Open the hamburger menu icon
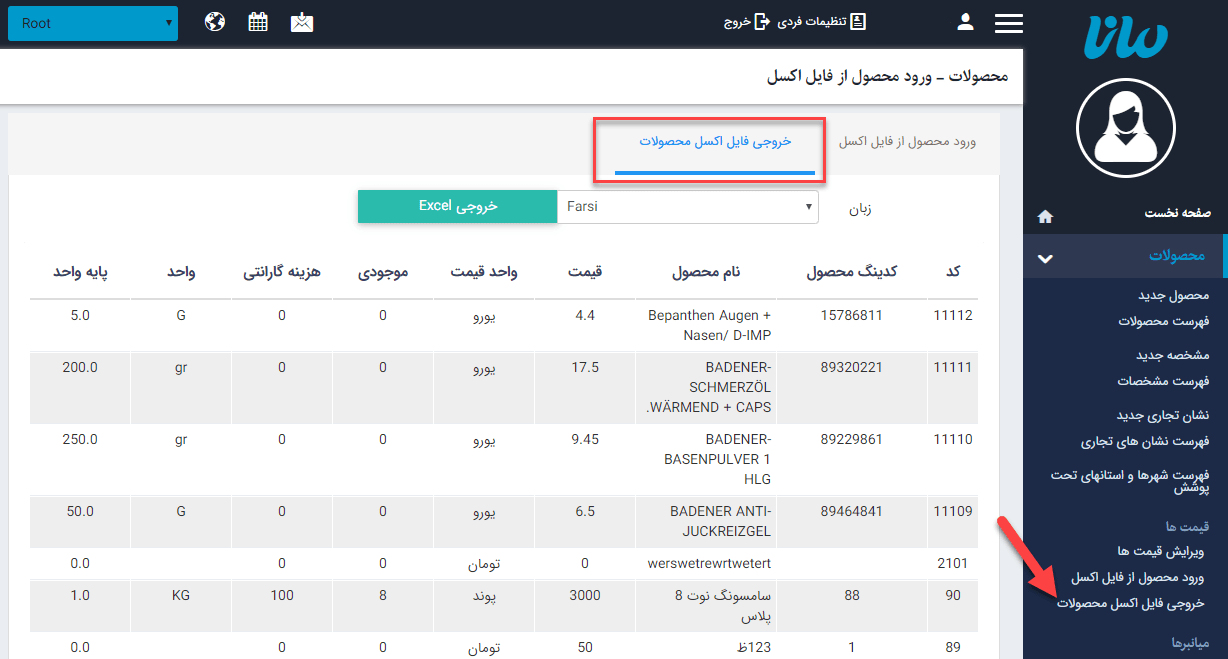The image size is (1228, 659). pos(1008,20)
